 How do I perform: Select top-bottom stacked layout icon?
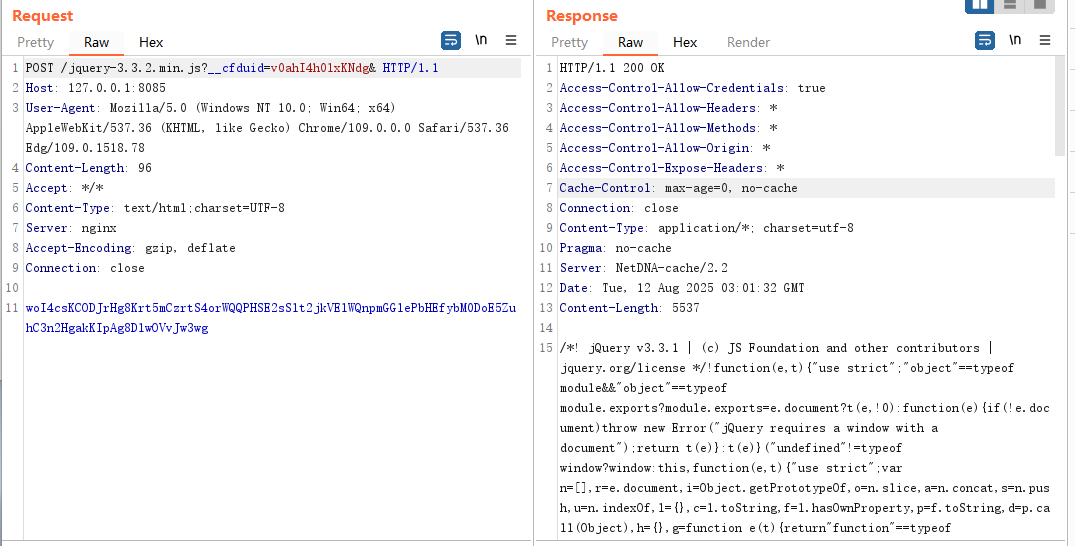click(x=1010, y=5)
